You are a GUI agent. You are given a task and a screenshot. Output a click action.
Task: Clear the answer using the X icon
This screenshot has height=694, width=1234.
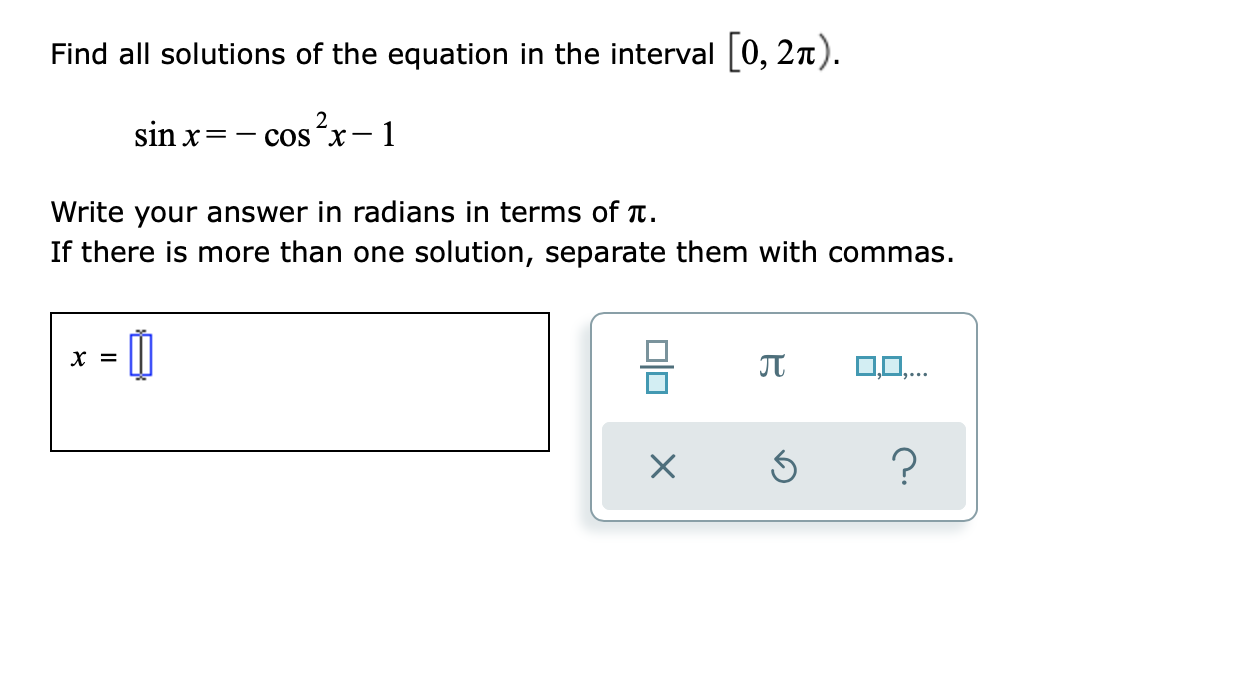(x=662, y=467)
